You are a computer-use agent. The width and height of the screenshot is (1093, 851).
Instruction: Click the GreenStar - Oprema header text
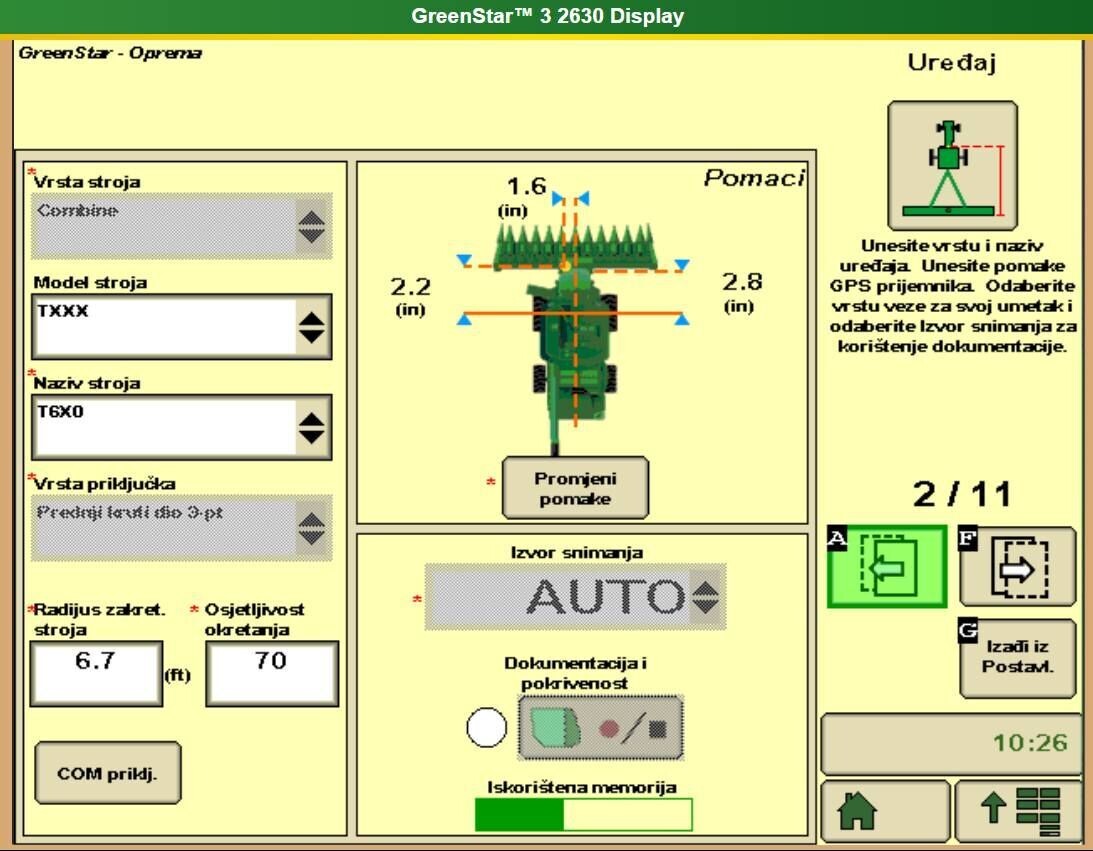(110, 53)
